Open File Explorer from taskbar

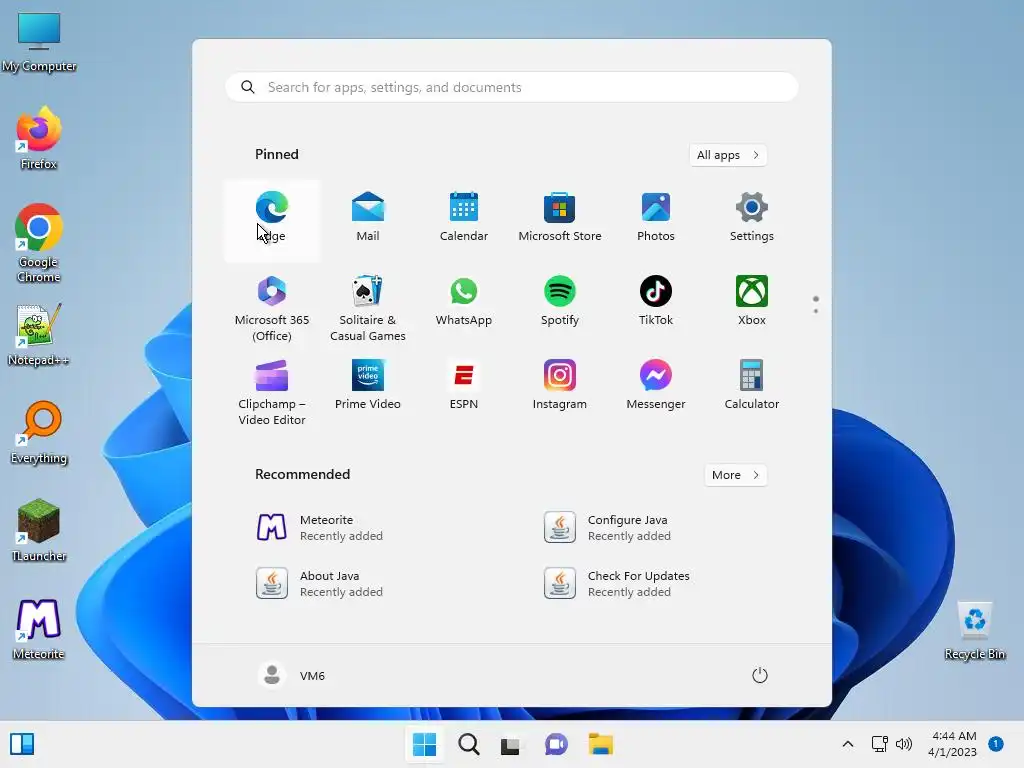[x=600, y=744]
